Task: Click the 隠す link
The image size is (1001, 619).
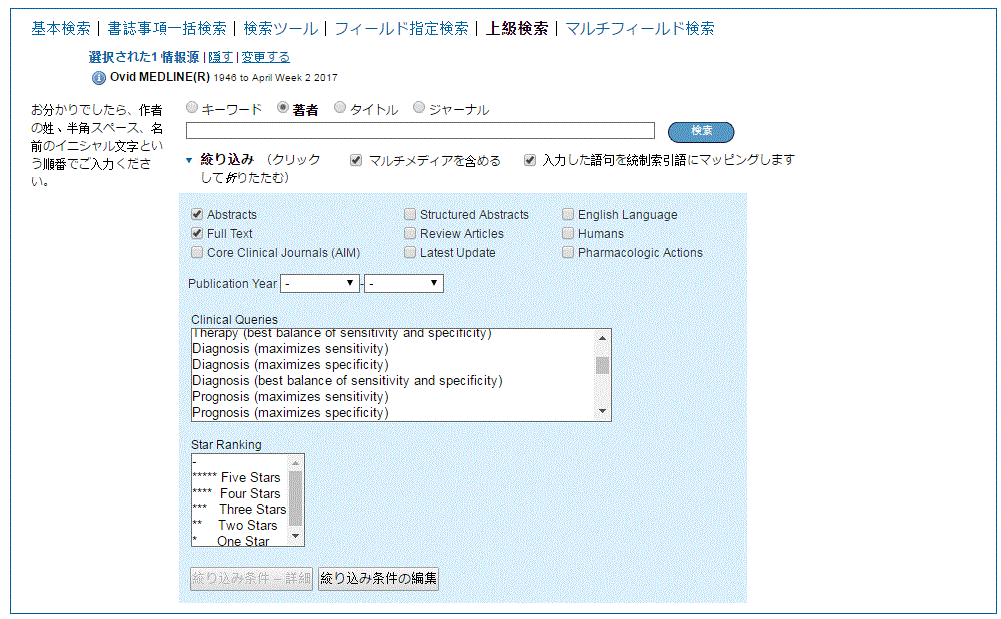Action: (x=221, y=57)
